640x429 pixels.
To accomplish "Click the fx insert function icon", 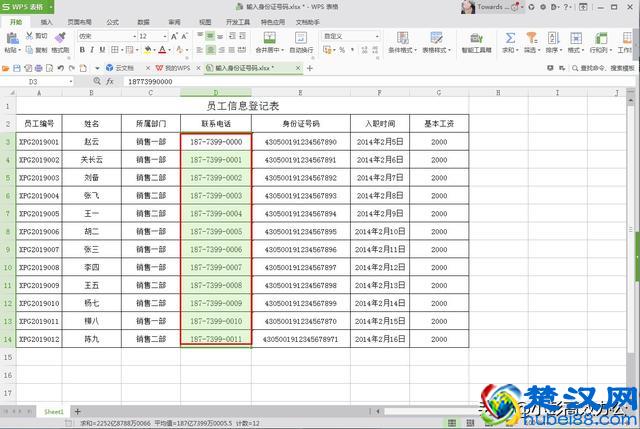I will 110,81.
